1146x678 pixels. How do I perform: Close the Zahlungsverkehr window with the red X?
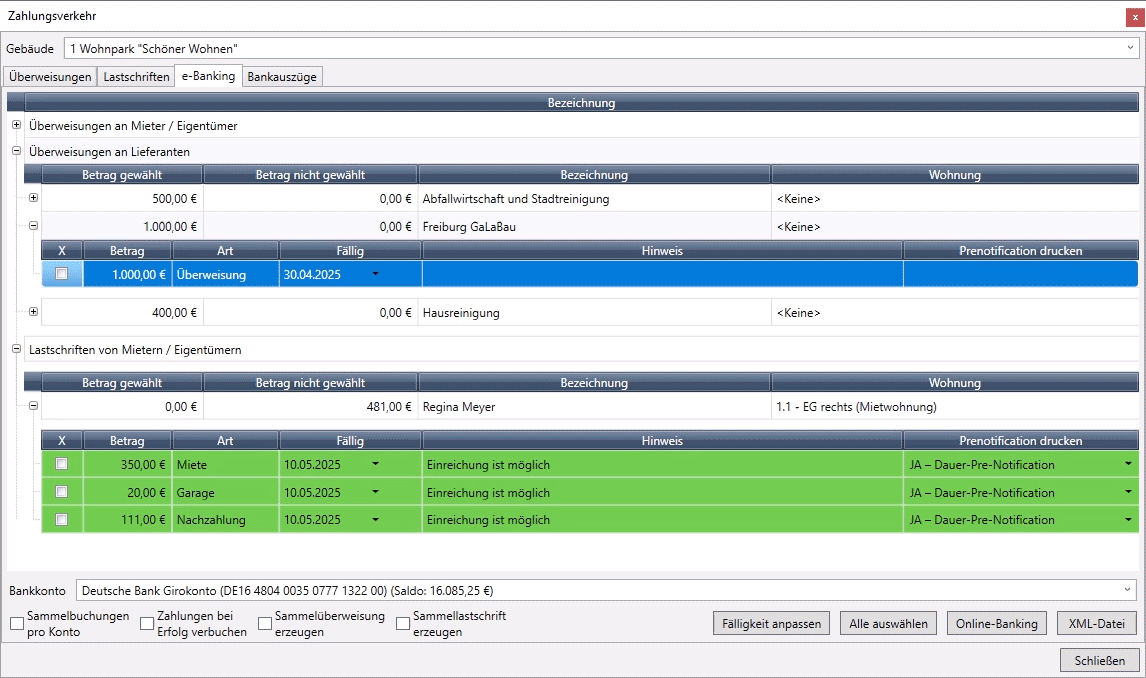click(1135, 17)
